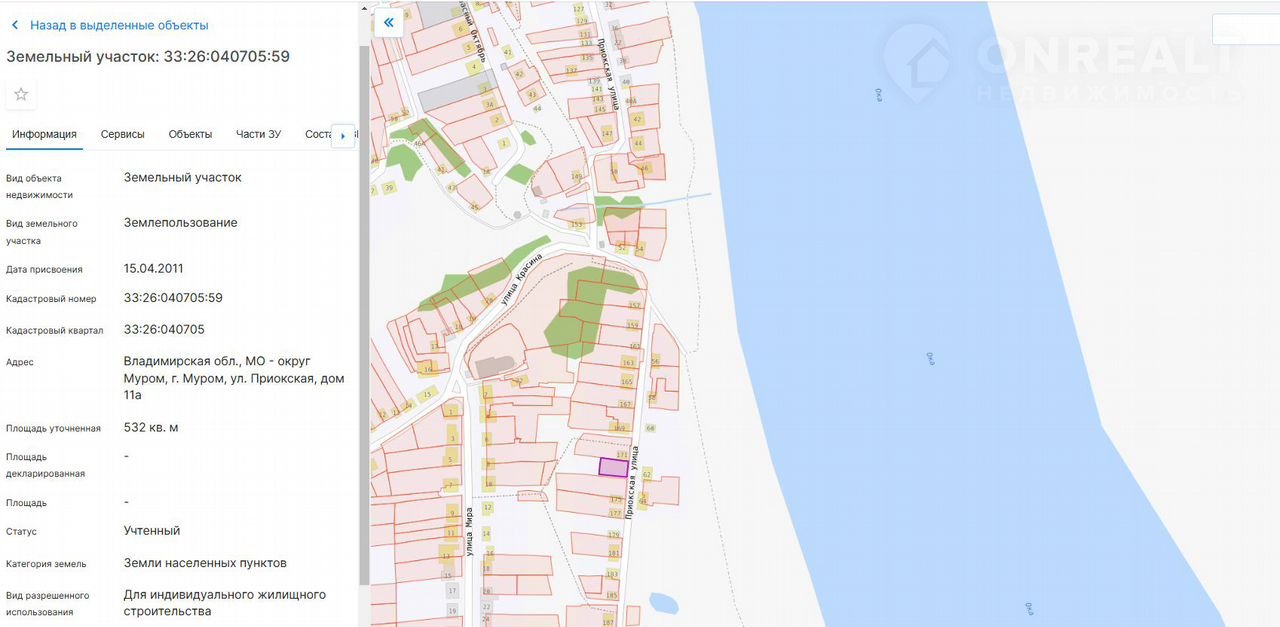Click the highlighted purple parcel on map
This screenshot has width=1280, height=627.
[x=613, y=467]
